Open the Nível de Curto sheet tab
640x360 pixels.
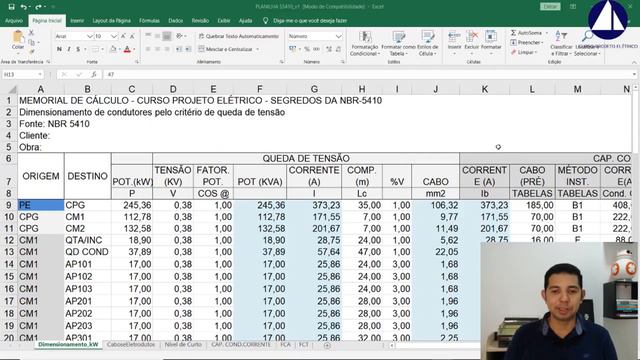183,345
